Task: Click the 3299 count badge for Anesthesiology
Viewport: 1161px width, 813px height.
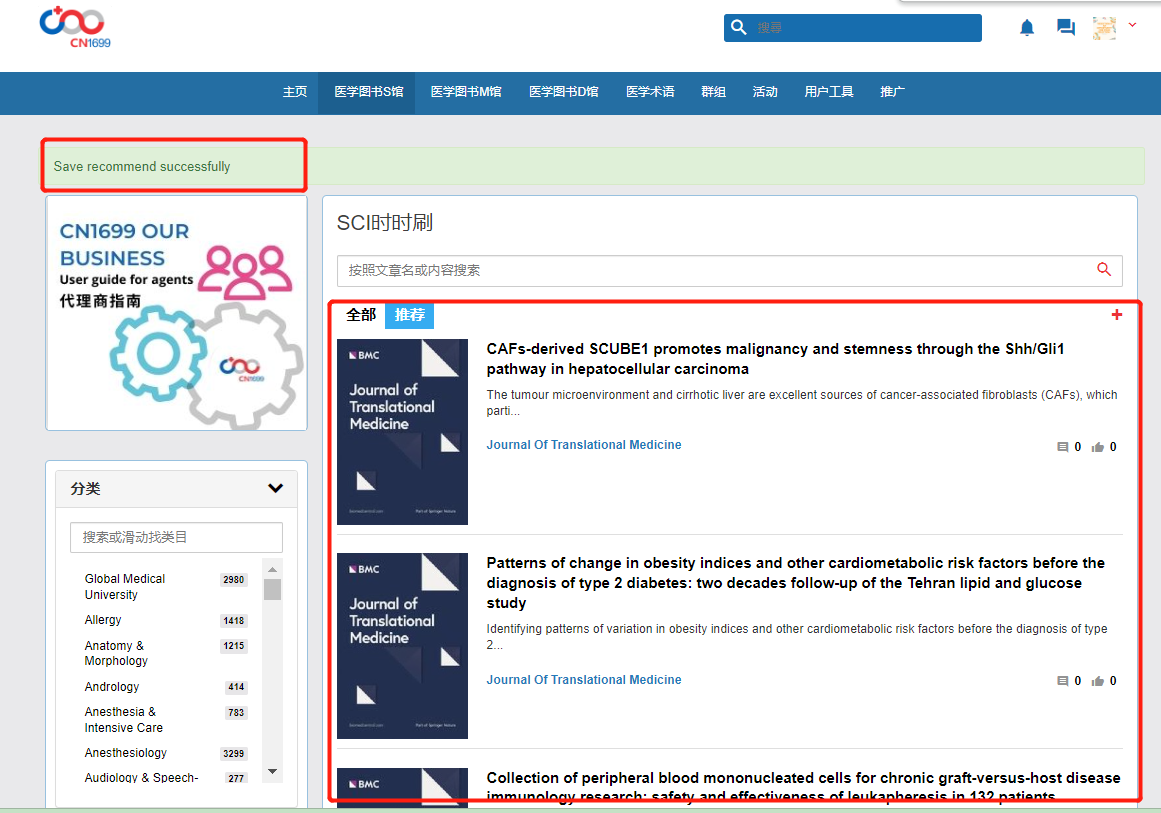Action: [x=233, y=754]
